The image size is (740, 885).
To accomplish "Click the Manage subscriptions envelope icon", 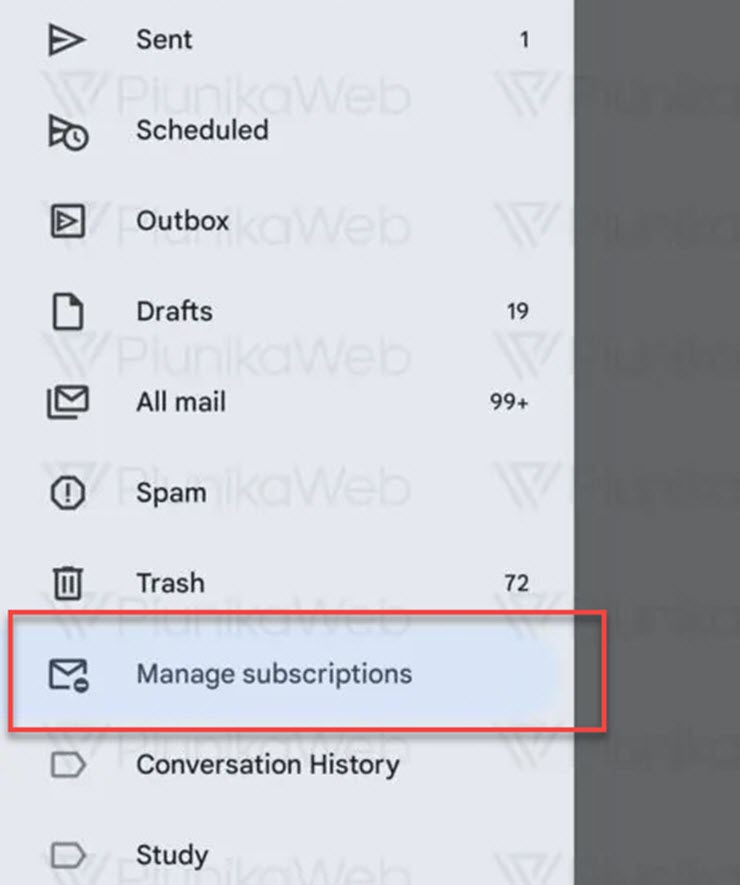I will coord(68,675).
